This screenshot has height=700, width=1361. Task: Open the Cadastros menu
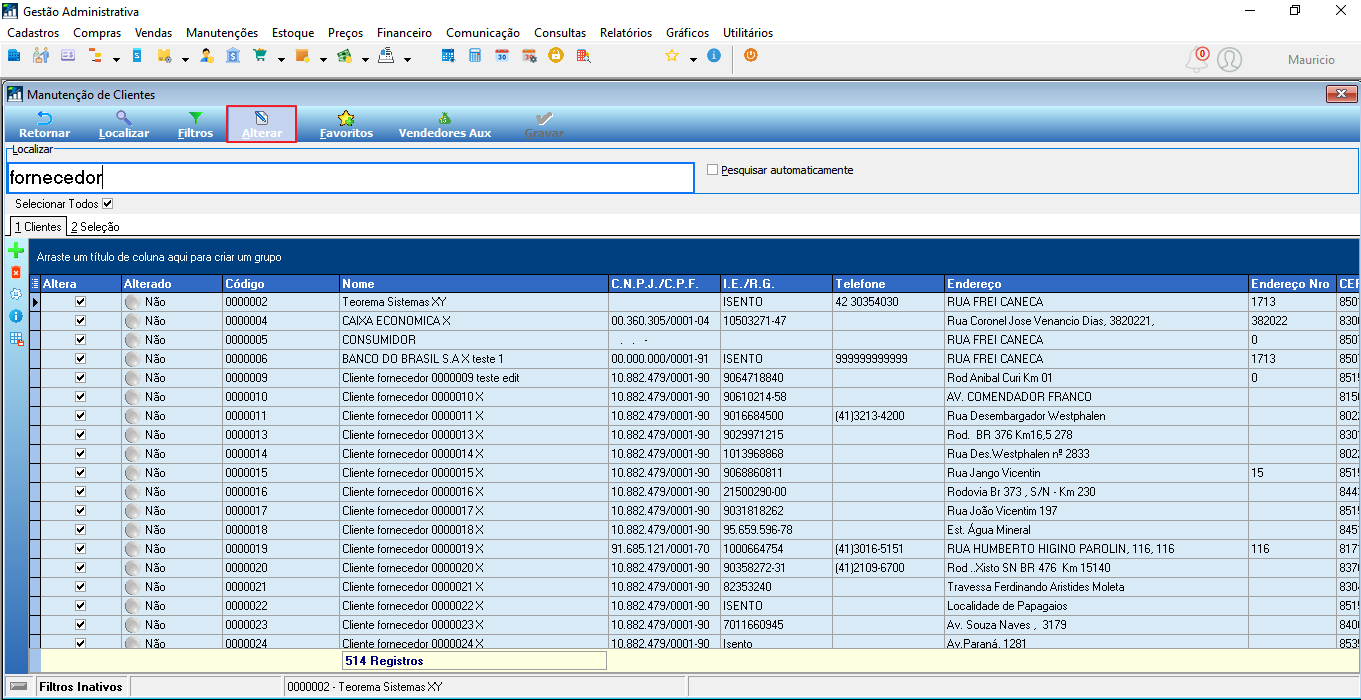(x=33, y=33)
